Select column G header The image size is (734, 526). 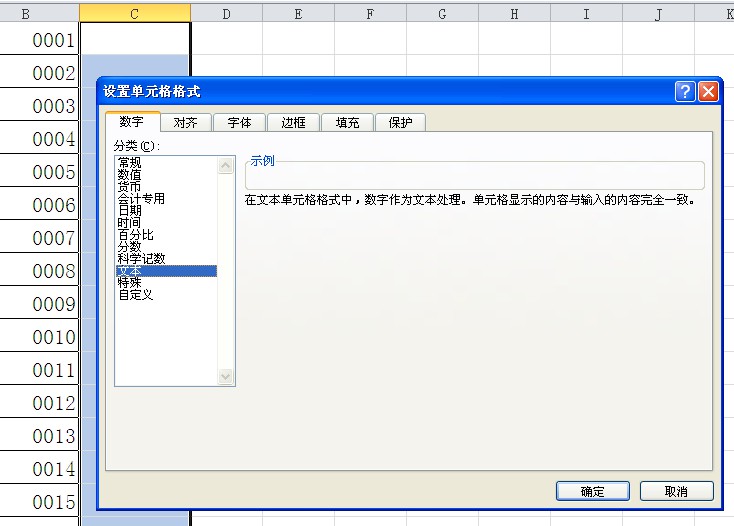[442, 14]
